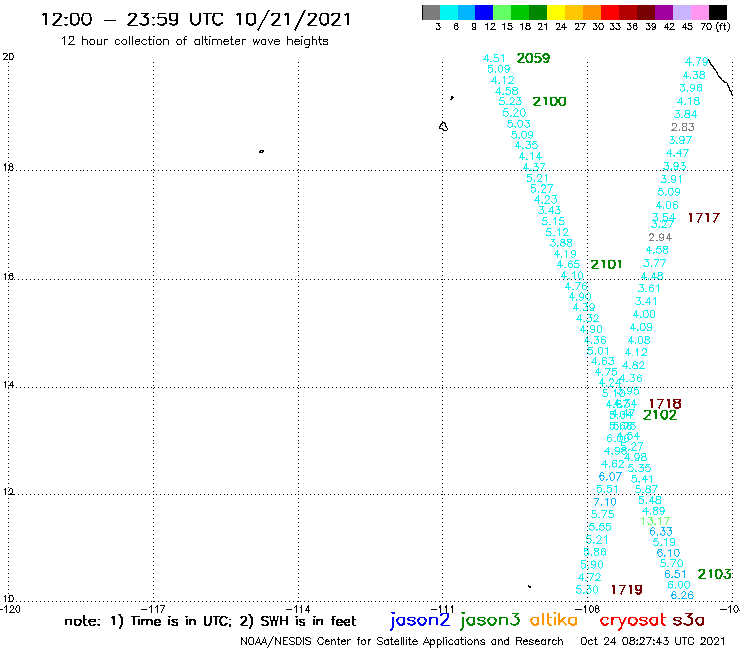The image size is (740, 650).
Task: Click the 2100 green time stamp
Action: [549, 101]
